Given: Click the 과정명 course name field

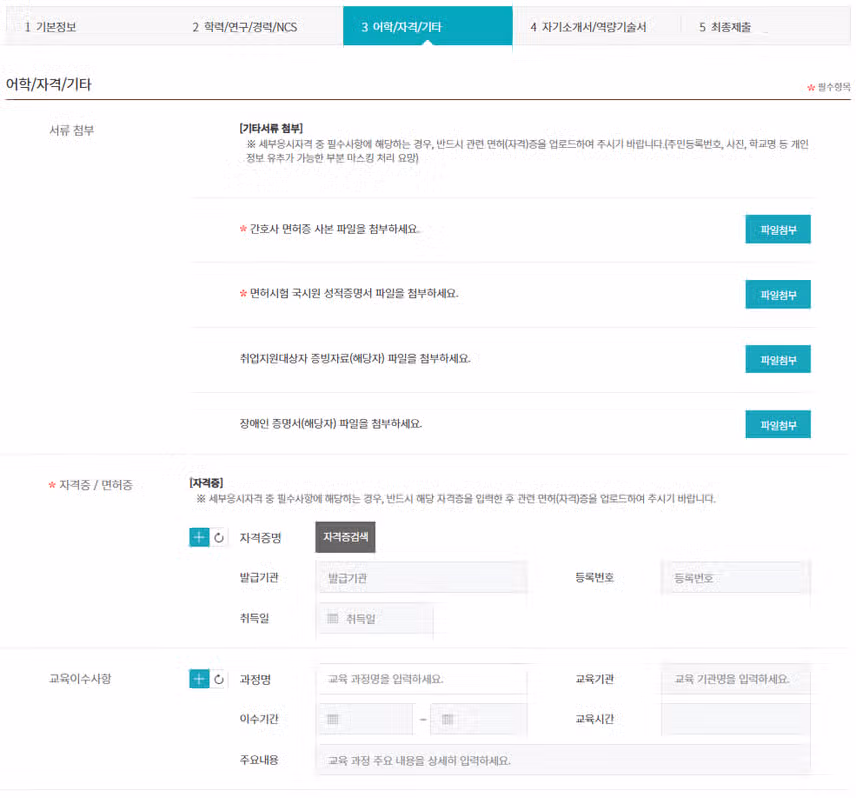Looking at the screenshot, I should click(421, 679).
